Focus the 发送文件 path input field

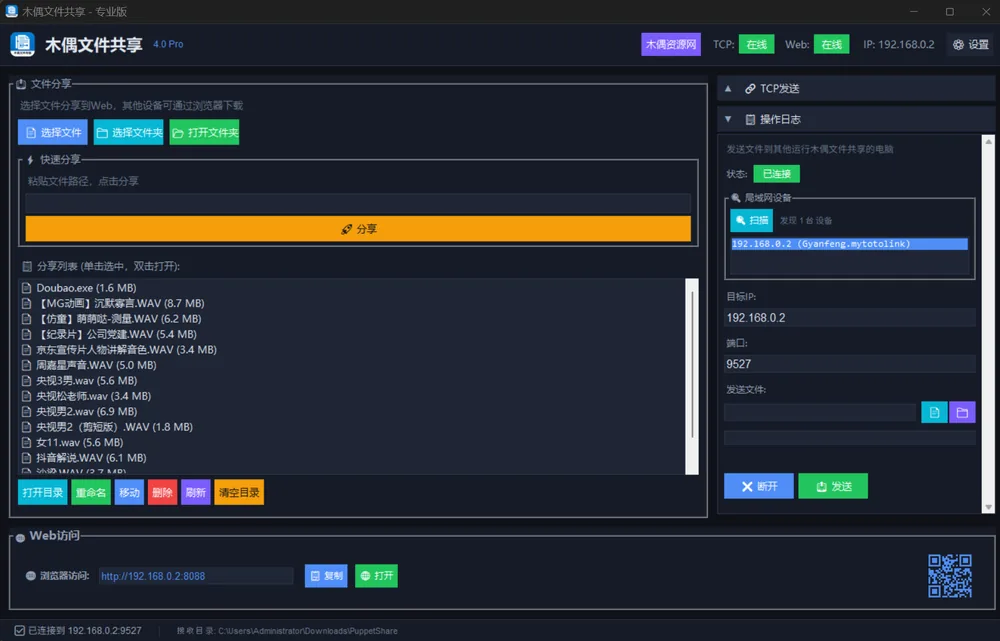click(x=820, y=412)
